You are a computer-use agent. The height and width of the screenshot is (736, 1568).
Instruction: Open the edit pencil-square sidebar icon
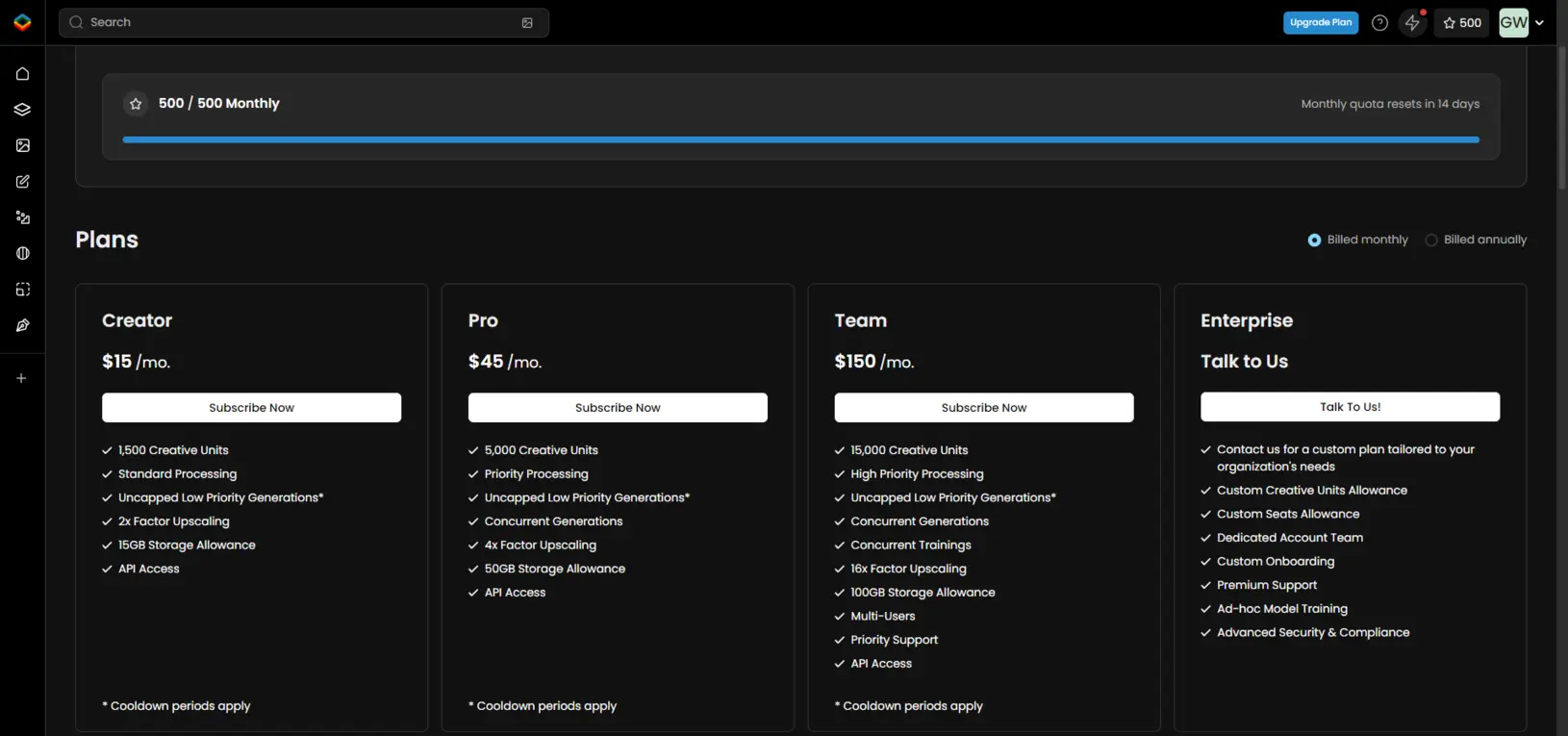coord(22,182)
